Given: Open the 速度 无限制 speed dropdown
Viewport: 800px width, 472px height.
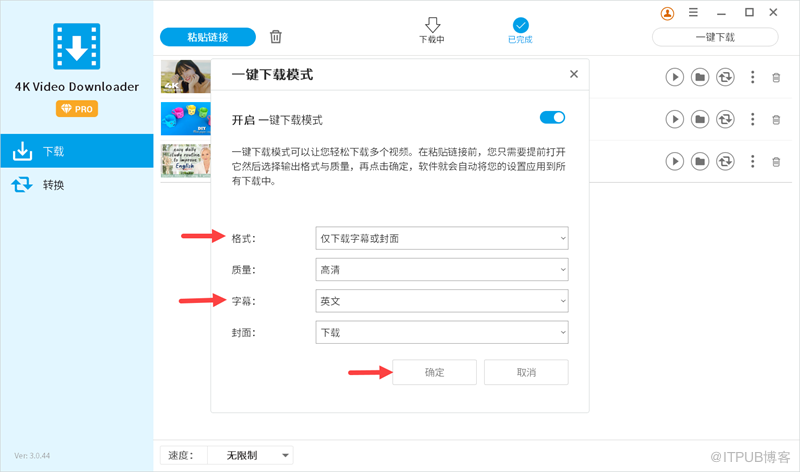Looking at the screenshot, I should click(250, 455).
